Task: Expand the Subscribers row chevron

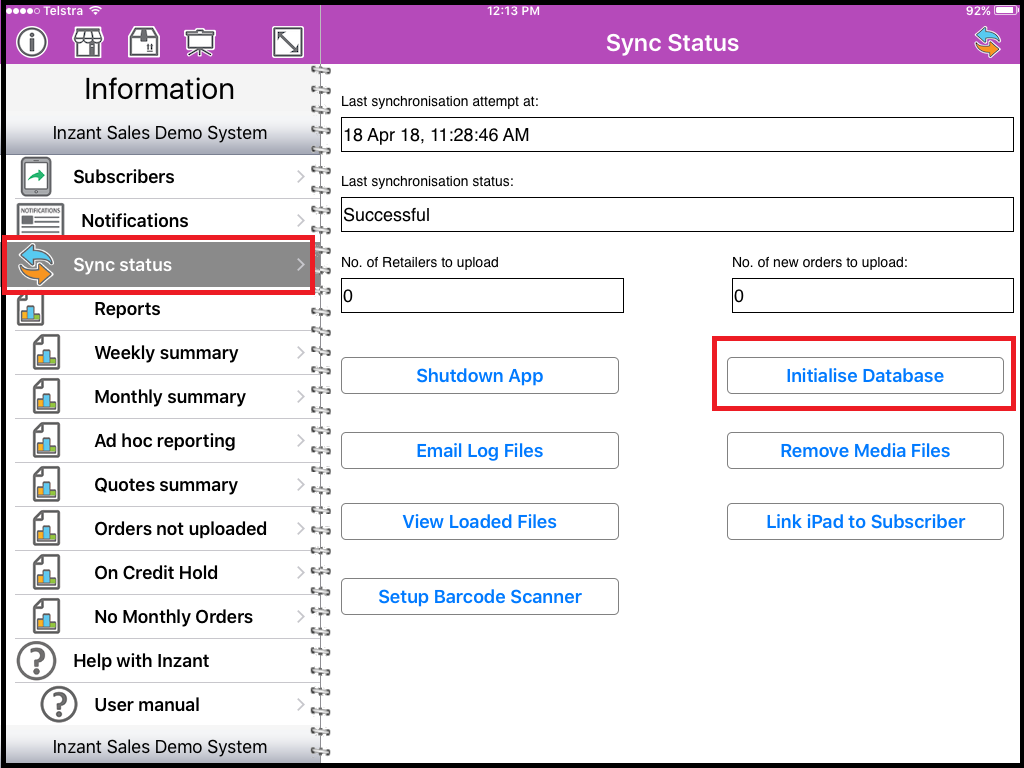Action: pos(300,176)
